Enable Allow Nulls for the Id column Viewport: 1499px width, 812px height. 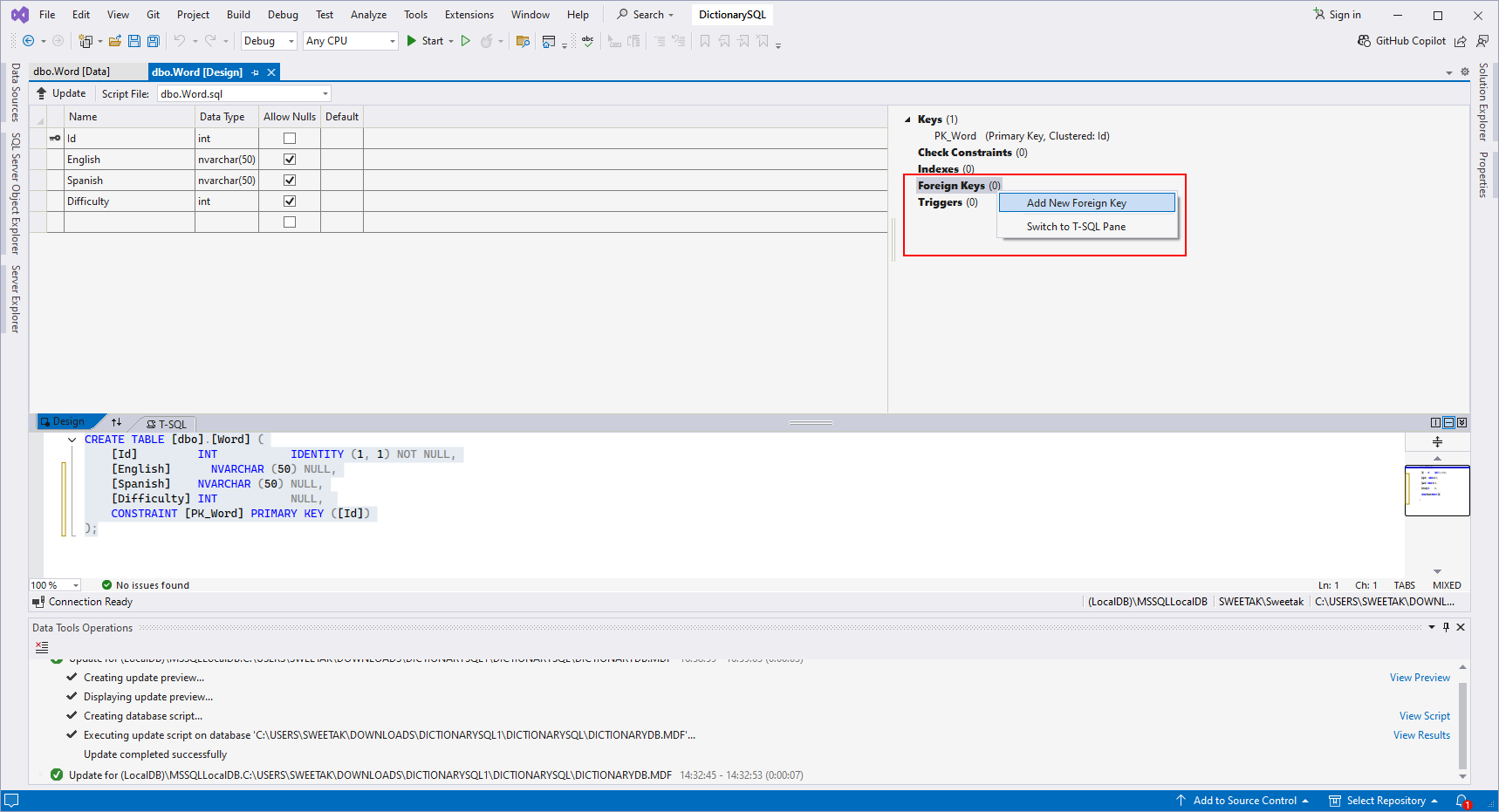tap(289, 138)
